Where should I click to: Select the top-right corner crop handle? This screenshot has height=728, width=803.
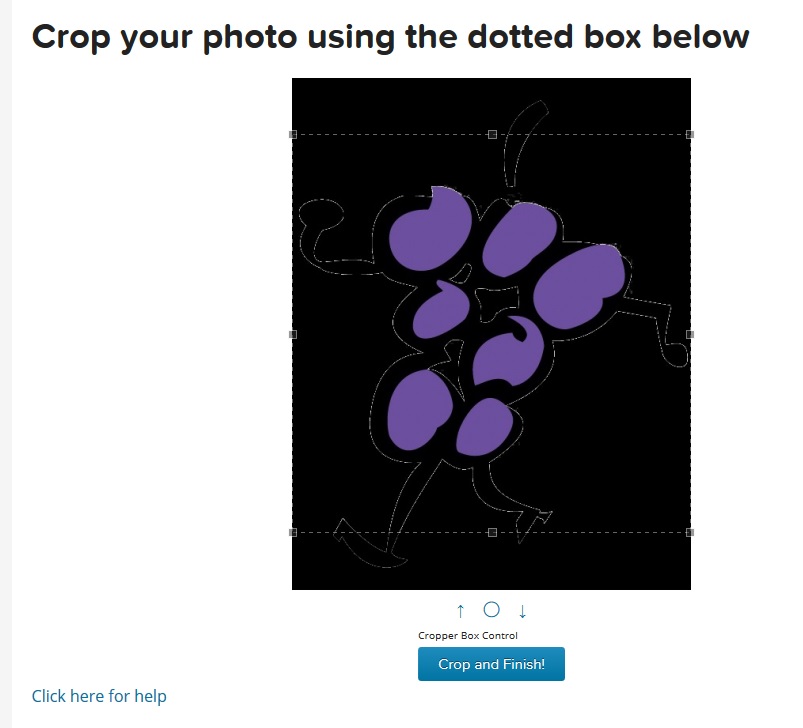[690, 134]
